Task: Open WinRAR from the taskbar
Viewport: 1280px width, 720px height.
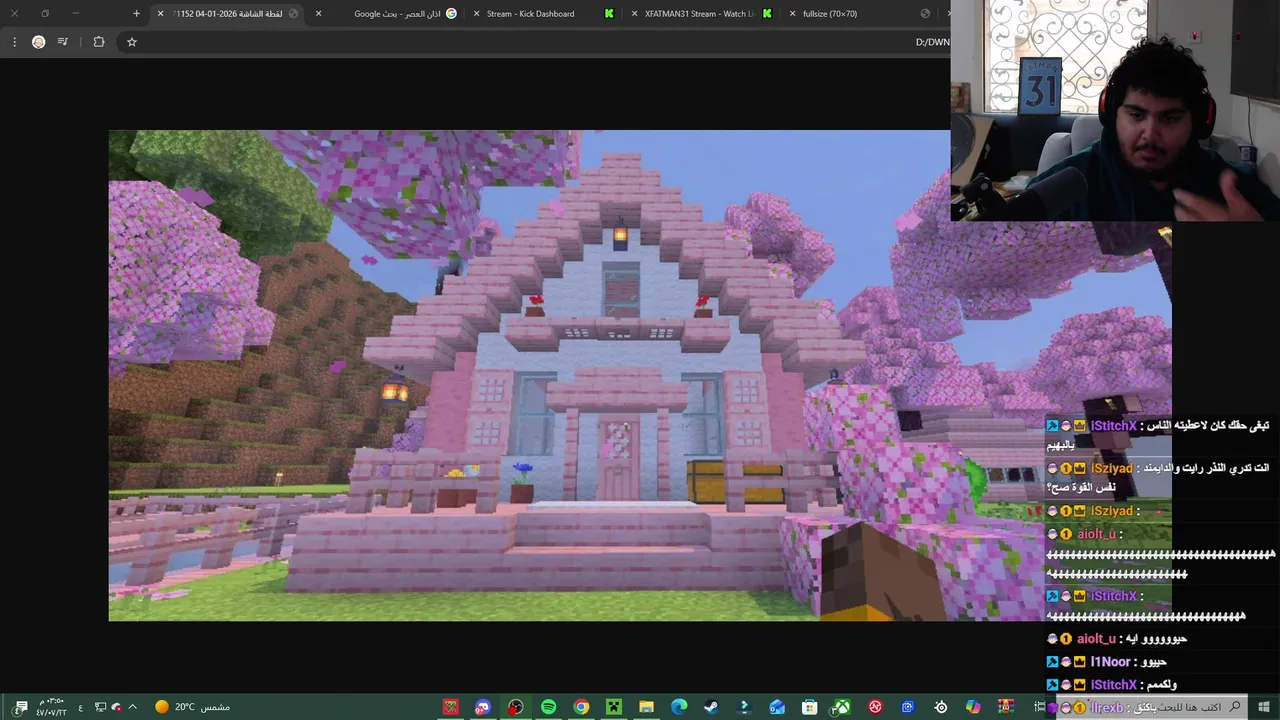Action: tap(1006, 707)
